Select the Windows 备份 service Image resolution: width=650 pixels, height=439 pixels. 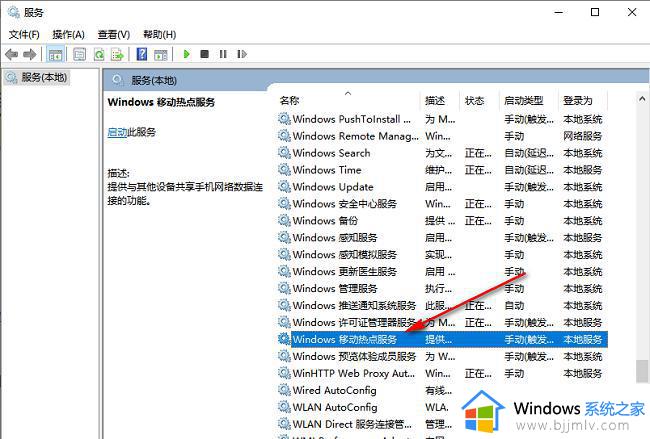tap(442, 221)
